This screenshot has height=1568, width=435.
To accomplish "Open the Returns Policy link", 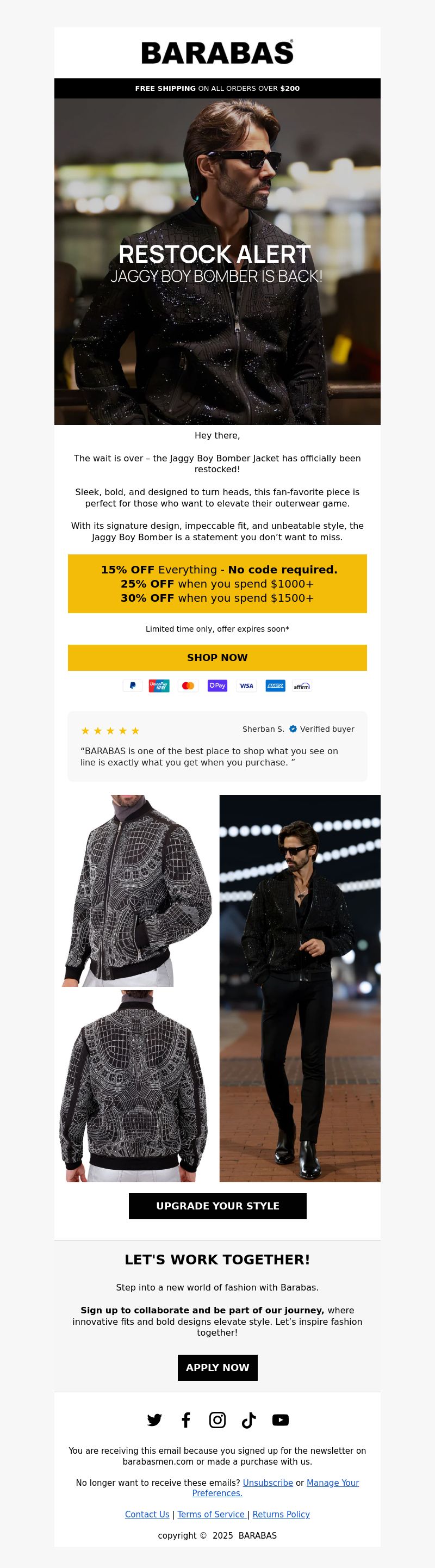I will (x=281, y=1515).
